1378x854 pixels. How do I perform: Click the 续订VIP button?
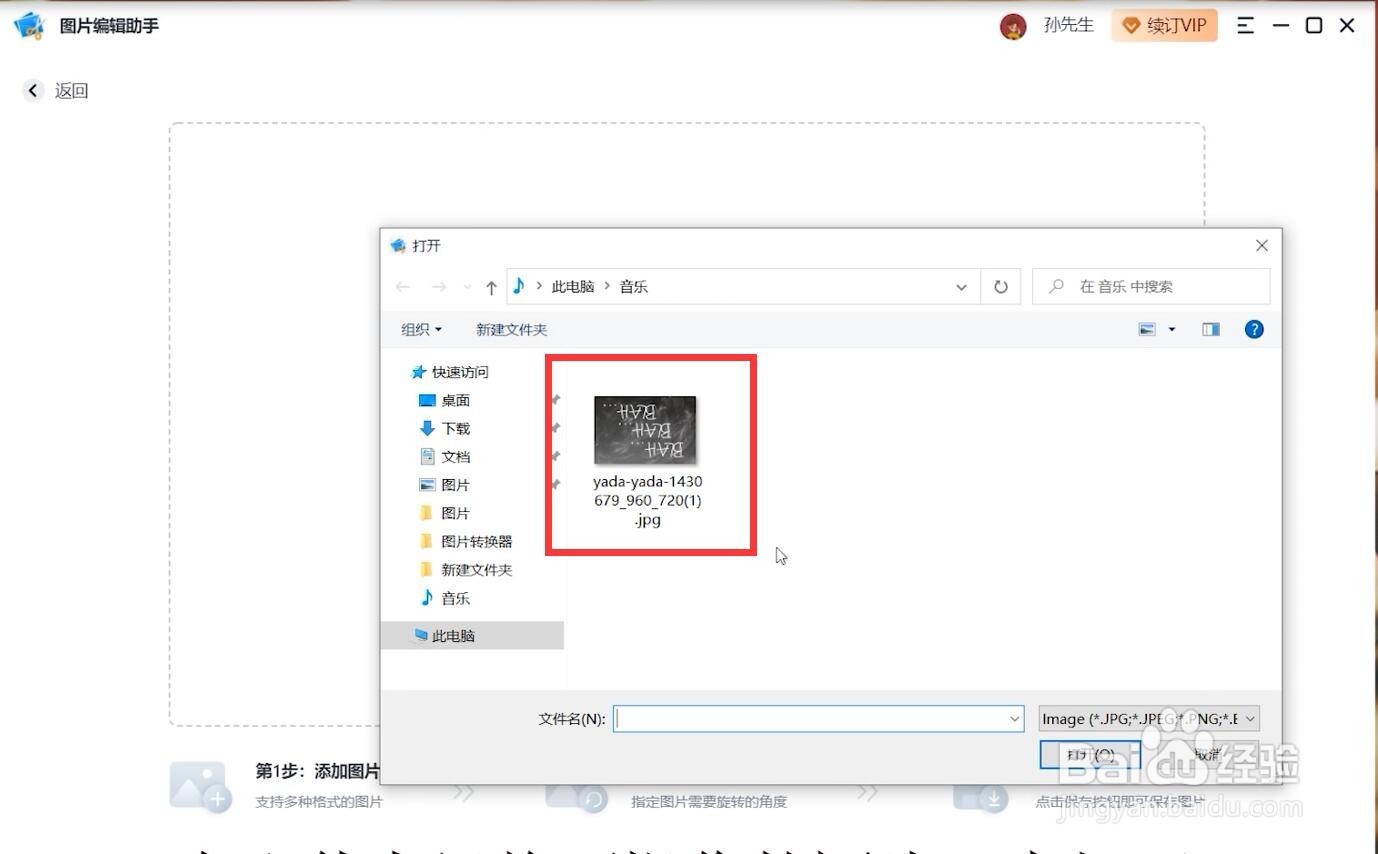click(x=1164, y=26)
